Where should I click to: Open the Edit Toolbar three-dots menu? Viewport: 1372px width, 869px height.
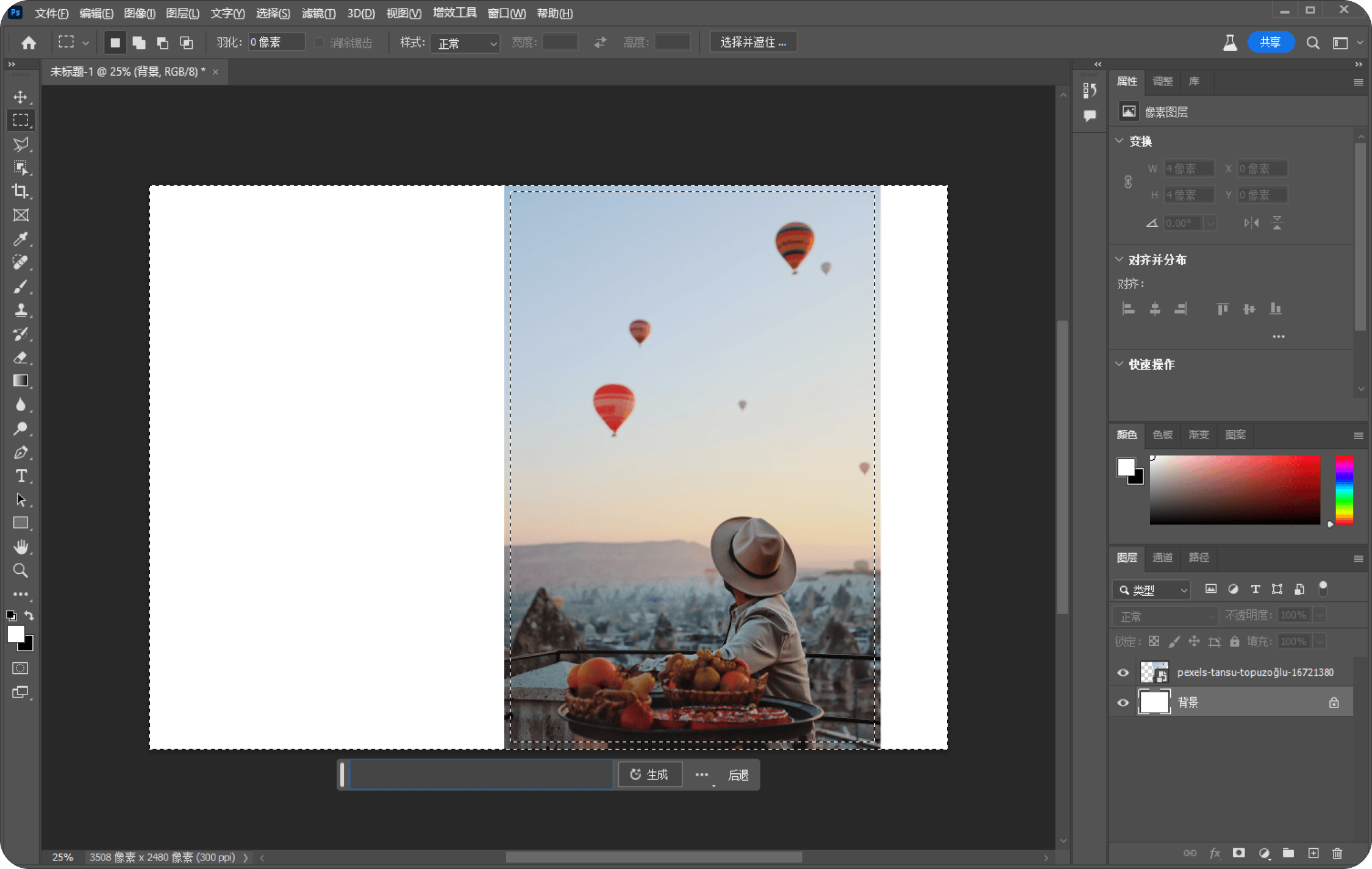point(21,594)
